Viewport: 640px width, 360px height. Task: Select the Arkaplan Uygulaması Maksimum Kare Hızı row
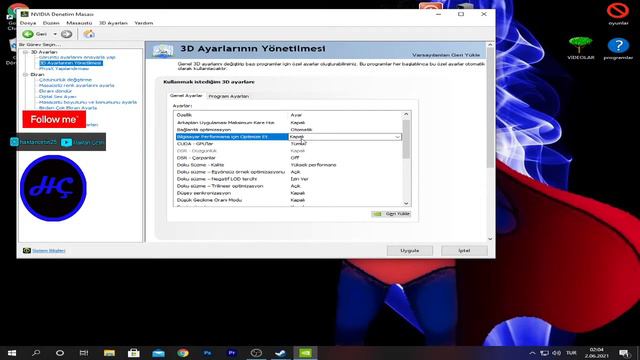pos(288,122)
